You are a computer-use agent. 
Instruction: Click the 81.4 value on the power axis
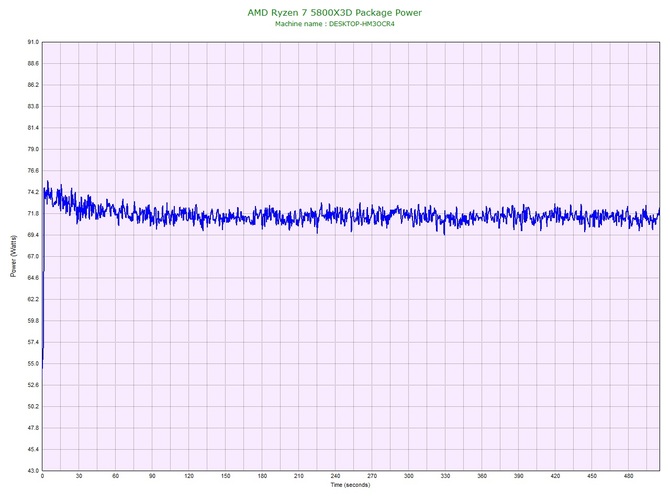(33, 128)
